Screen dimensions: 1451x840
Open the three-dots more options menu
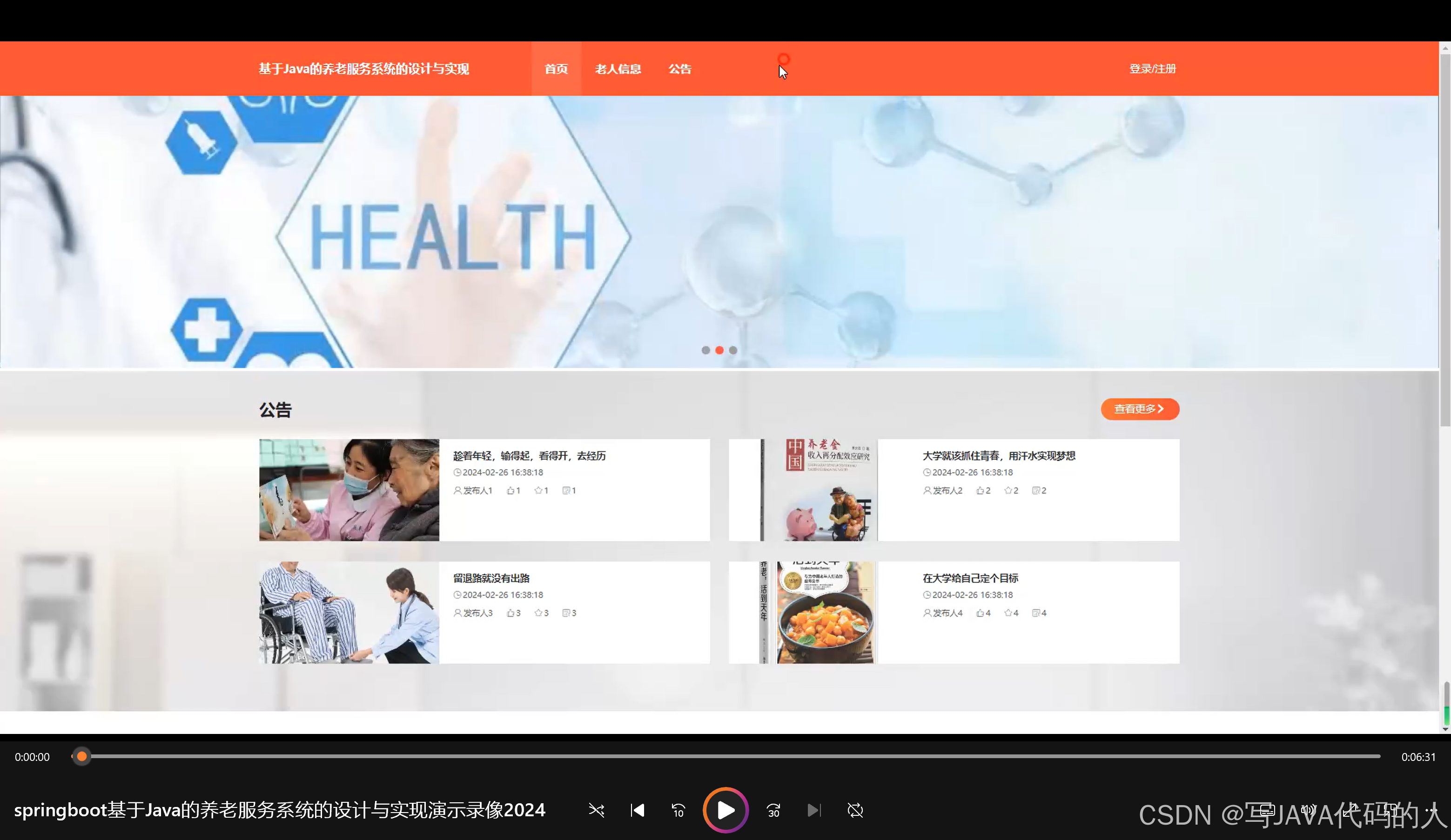pyautogui.click(x=1431, y=810)
